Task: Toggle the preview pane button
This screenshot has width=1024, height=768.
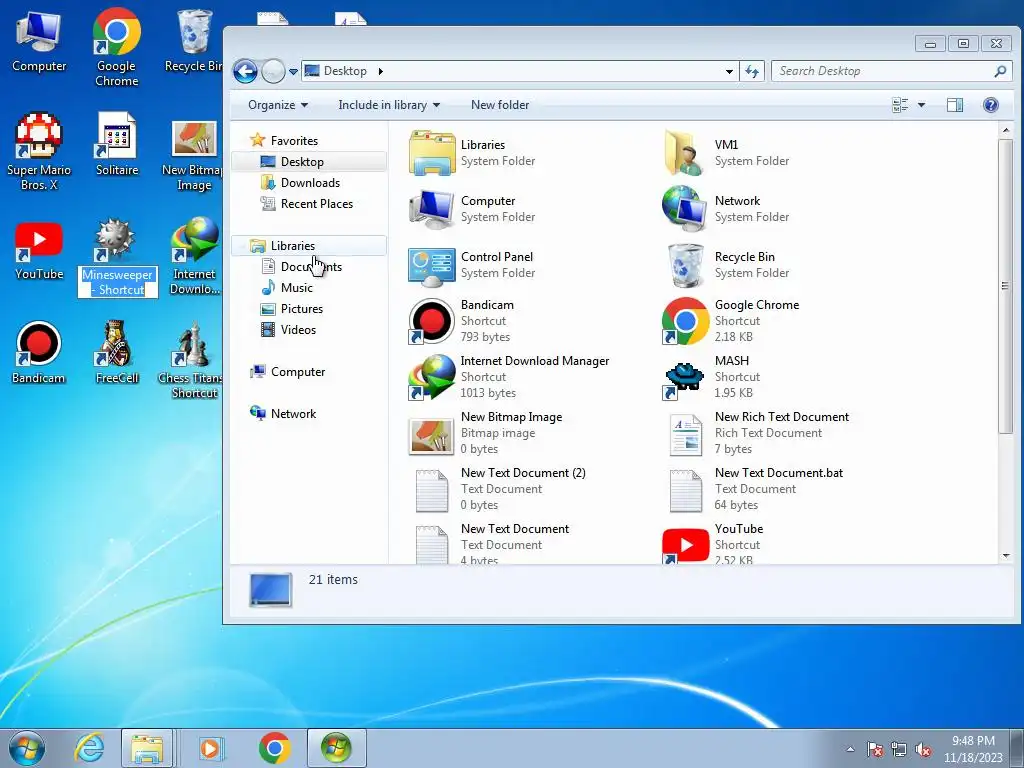Action: [955, 105]
